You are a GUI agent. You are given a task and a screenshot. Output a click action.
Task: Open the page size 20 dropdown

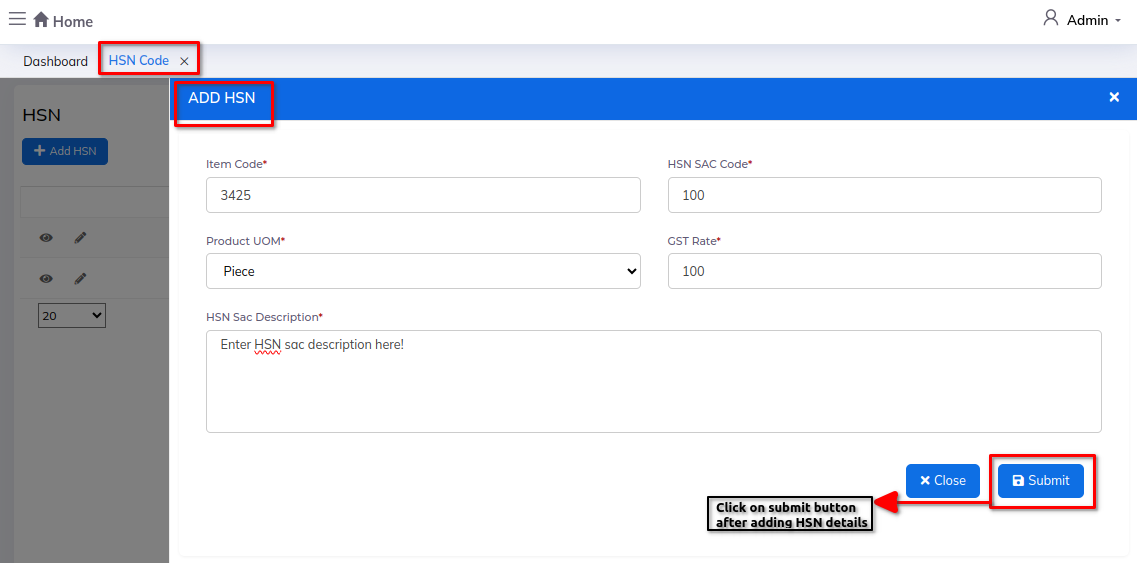point(72,316)
